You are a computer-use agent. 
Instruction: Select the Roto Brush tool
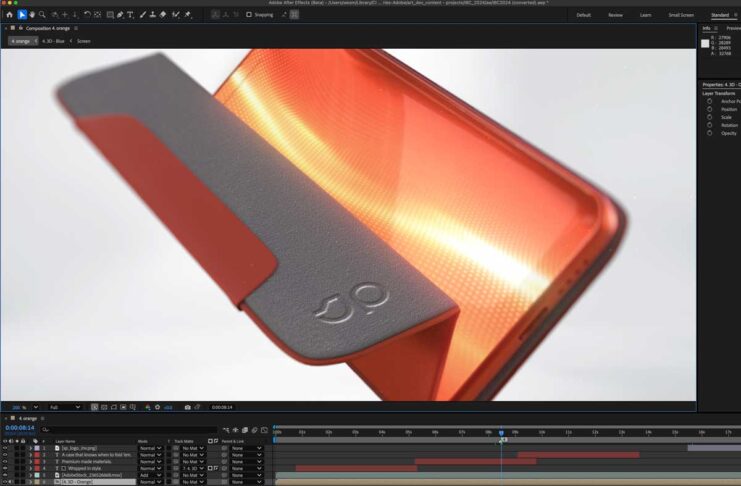[x=176, y=15]
